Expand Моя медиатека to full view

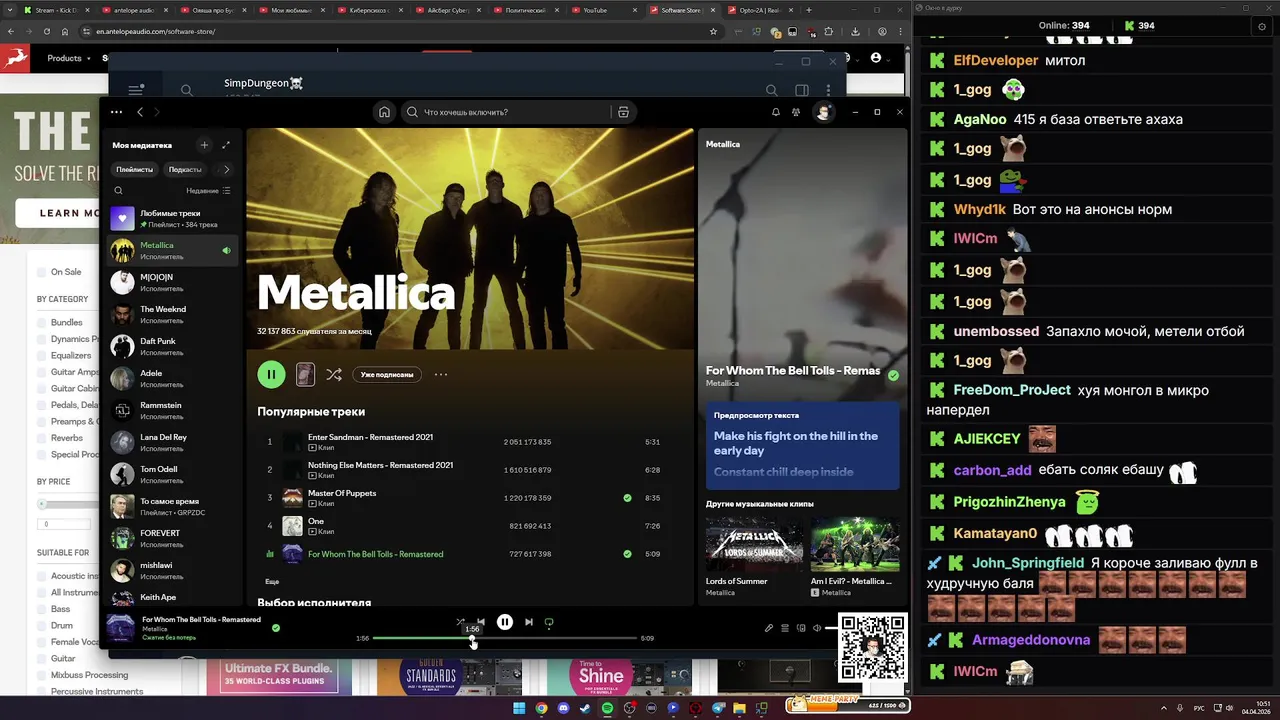point(226,145)
